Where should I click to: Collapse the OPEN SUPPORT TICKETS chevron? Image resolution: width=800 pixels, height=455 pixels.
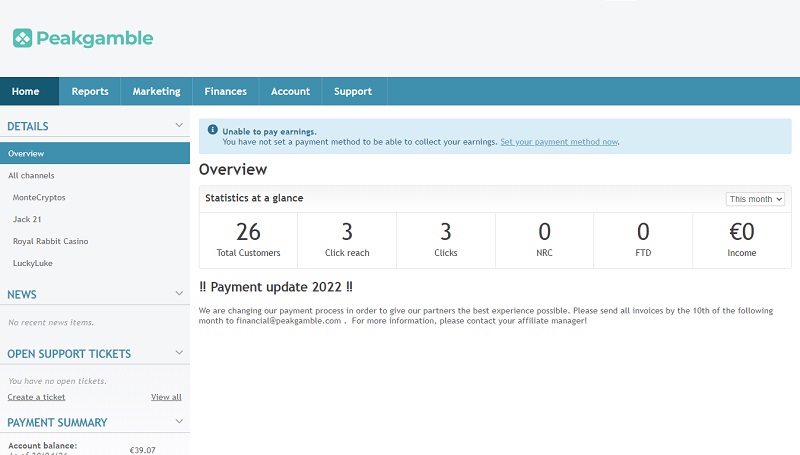[x=179, y=352]
